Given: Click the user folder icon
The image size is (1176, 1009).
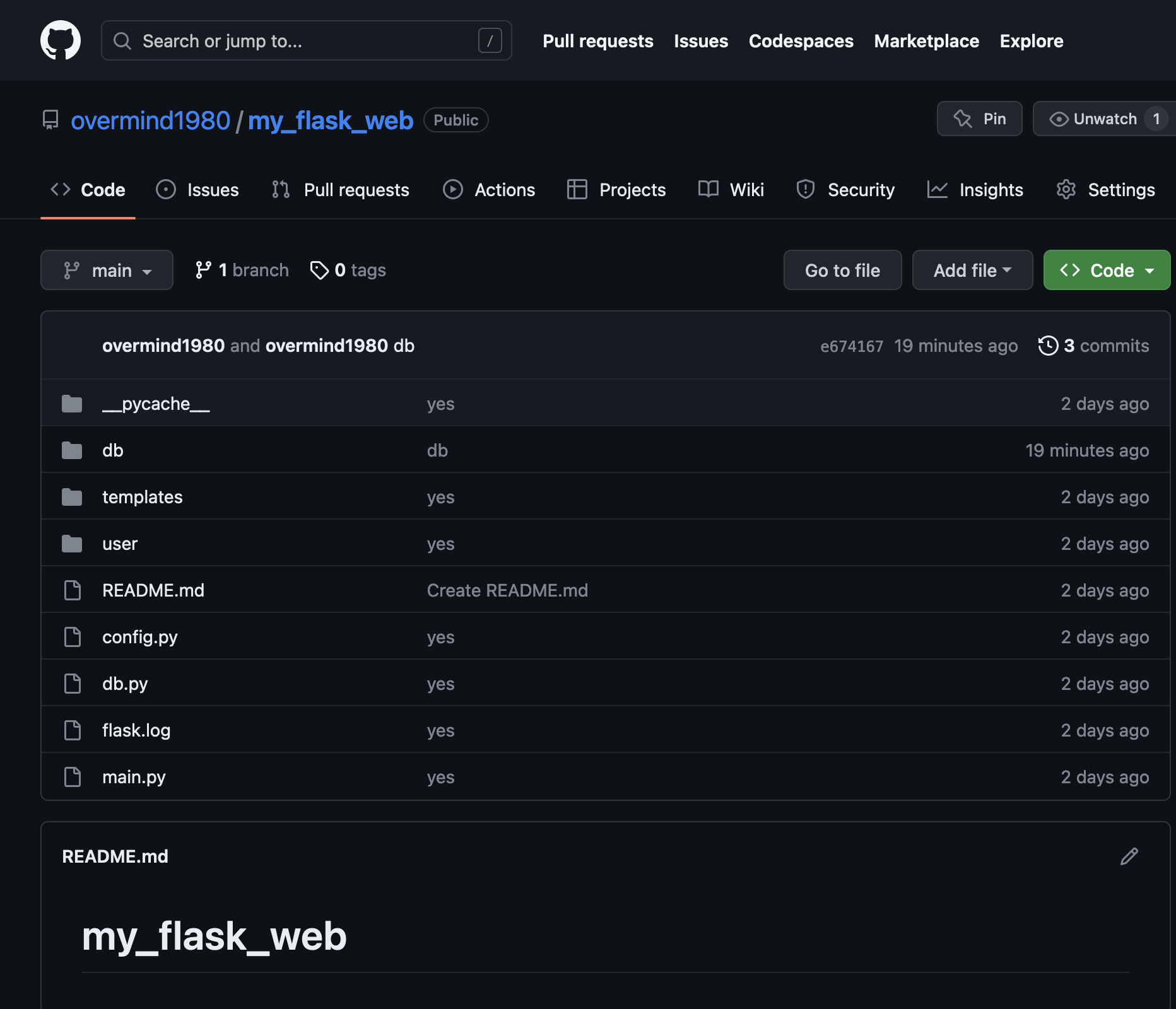Looking at the screenshot, I should pyautogui.click(x=72, y=544).
